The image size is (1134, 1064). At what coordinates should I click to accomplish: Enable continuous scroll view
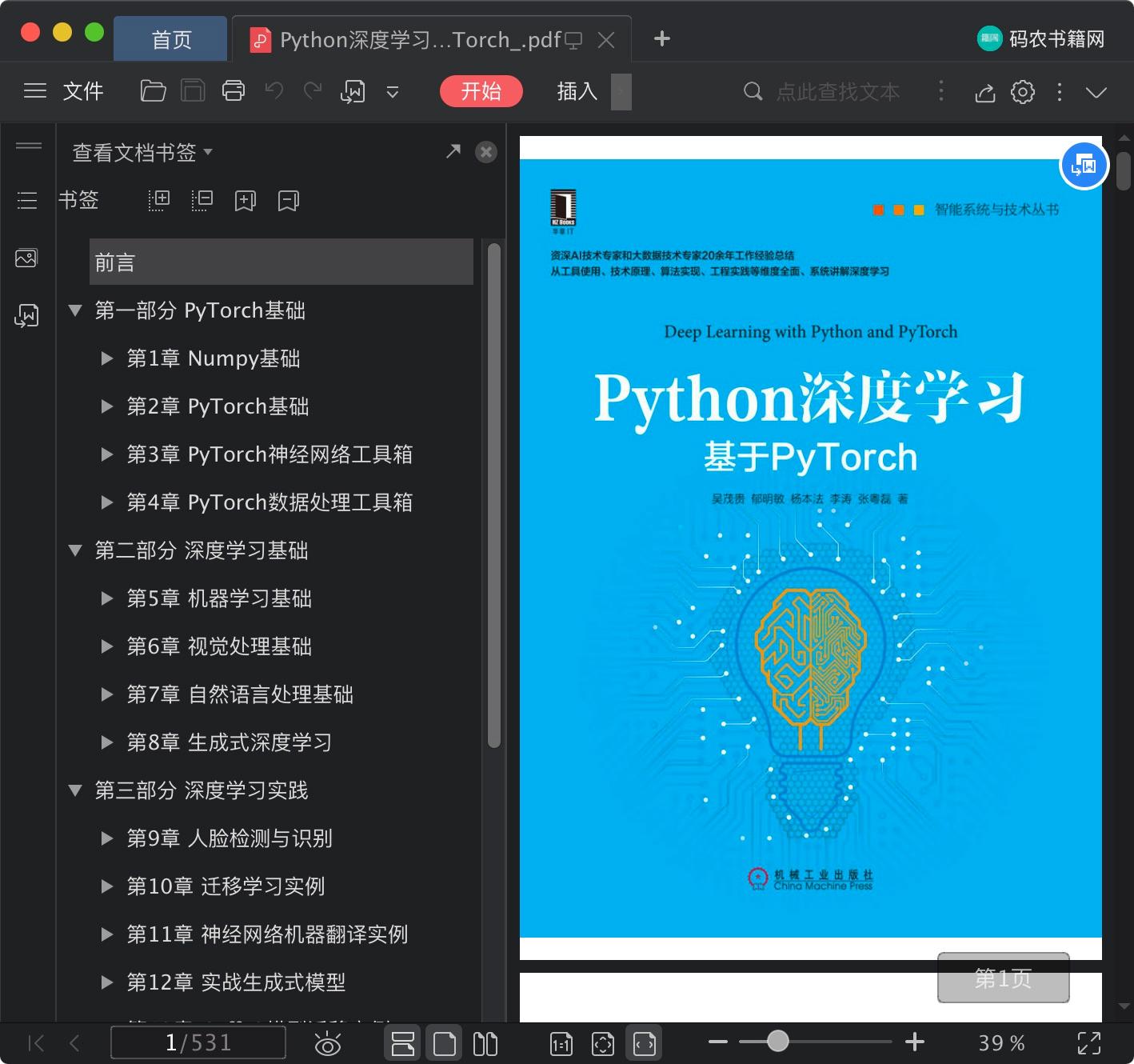point(403,1043)
